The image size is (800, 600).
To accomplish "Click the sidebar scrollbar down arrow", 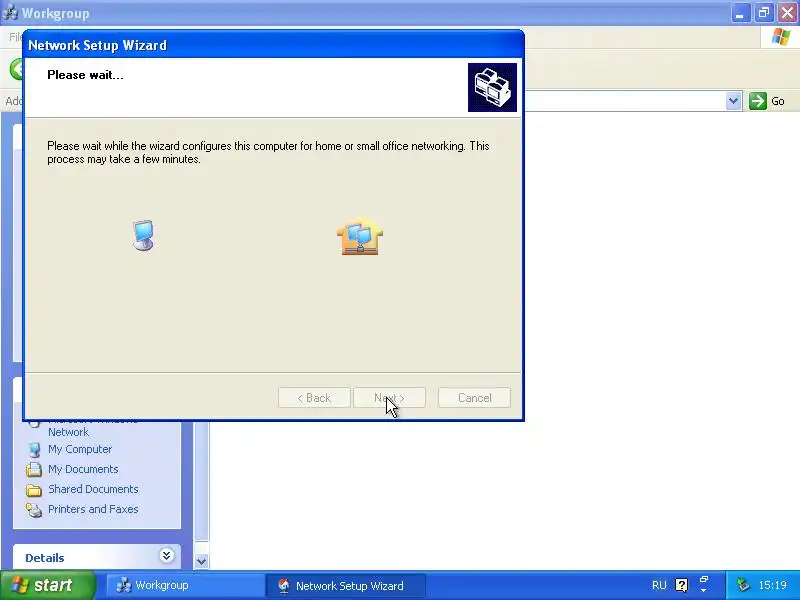I will [x=202, y=561].
